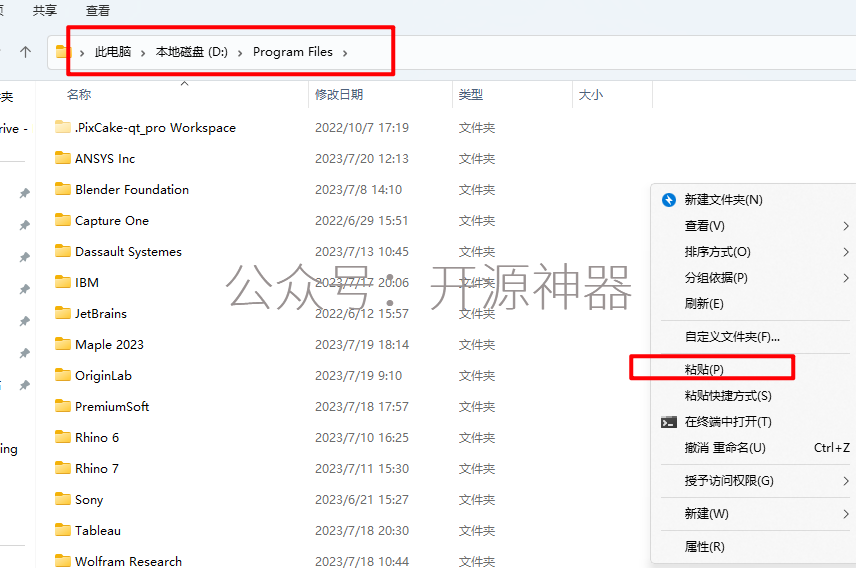The height and width of the screenshot is (568, 856).
Task: Click Program Files in the address path
Action: 293,52
